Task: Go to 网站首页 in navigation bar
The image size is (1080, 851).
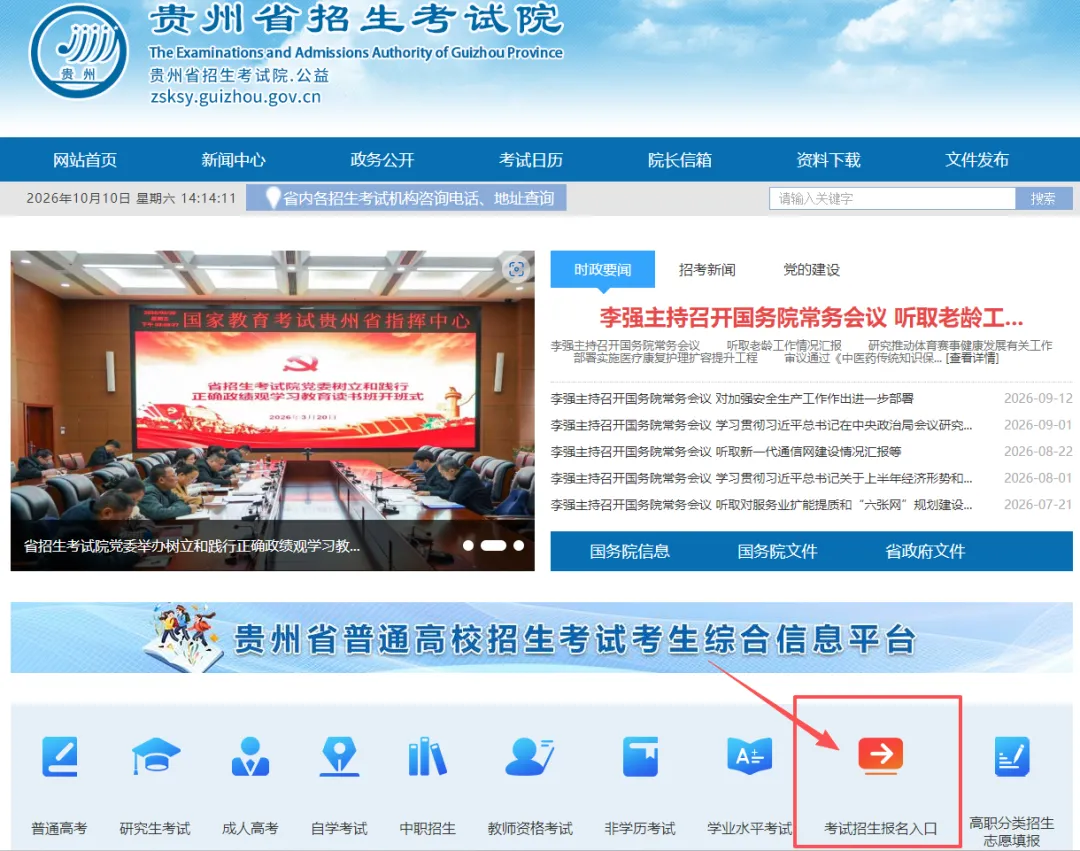Action: 85,160
